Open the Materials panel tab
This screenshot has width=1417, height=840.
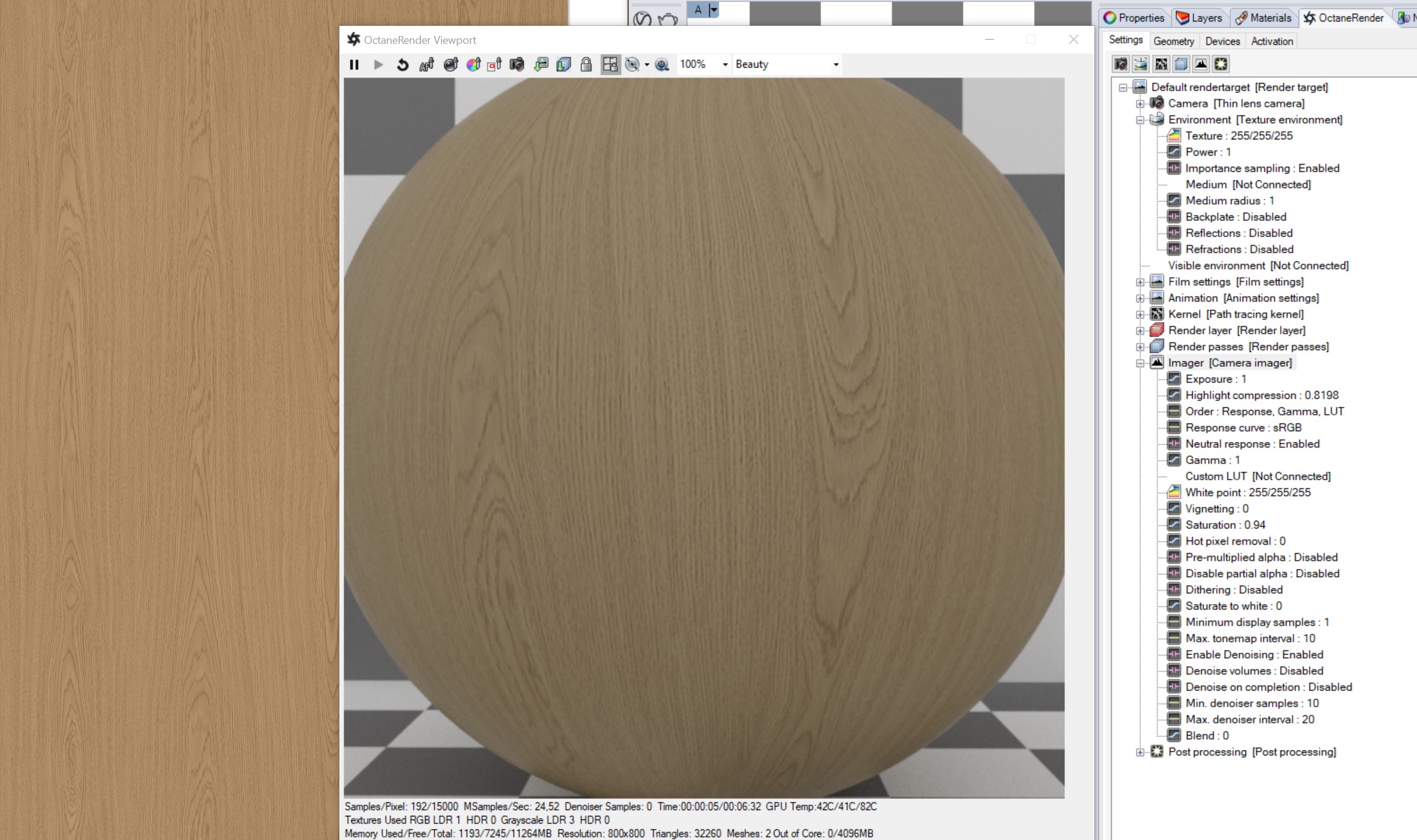coord(1263,18)
